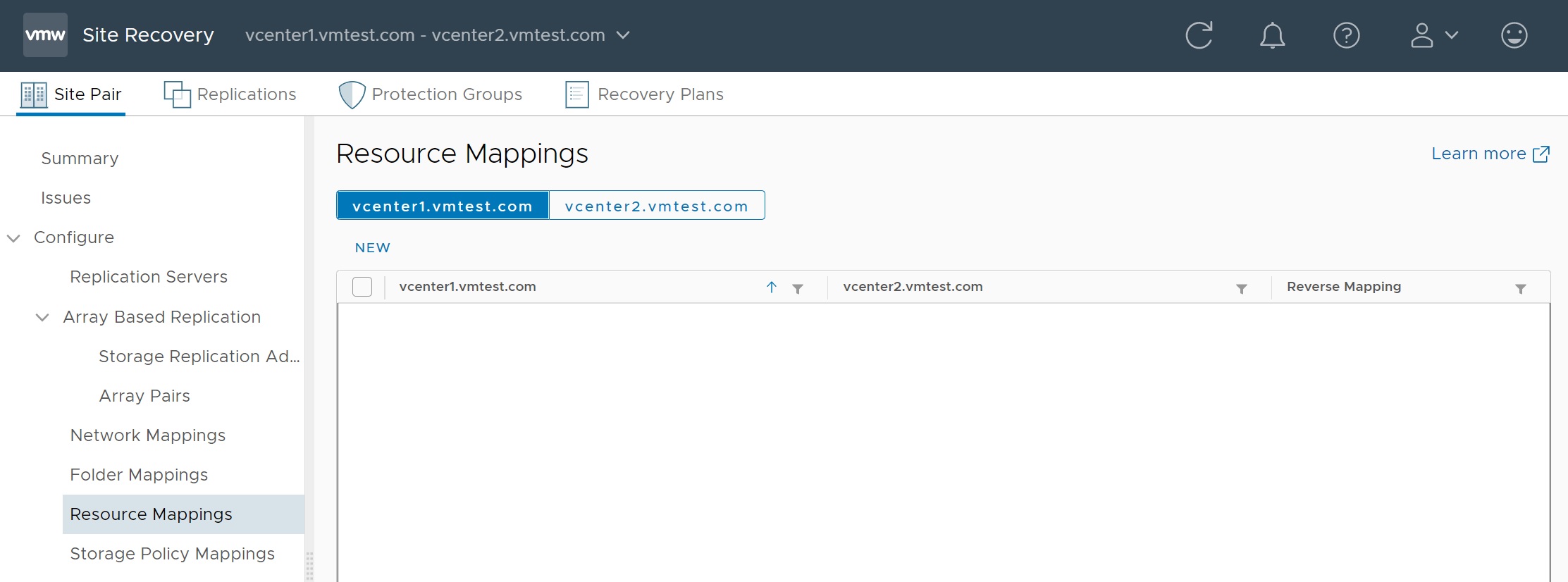Filter the vcenter1.vmtest.com column

[x=798, y=288]
